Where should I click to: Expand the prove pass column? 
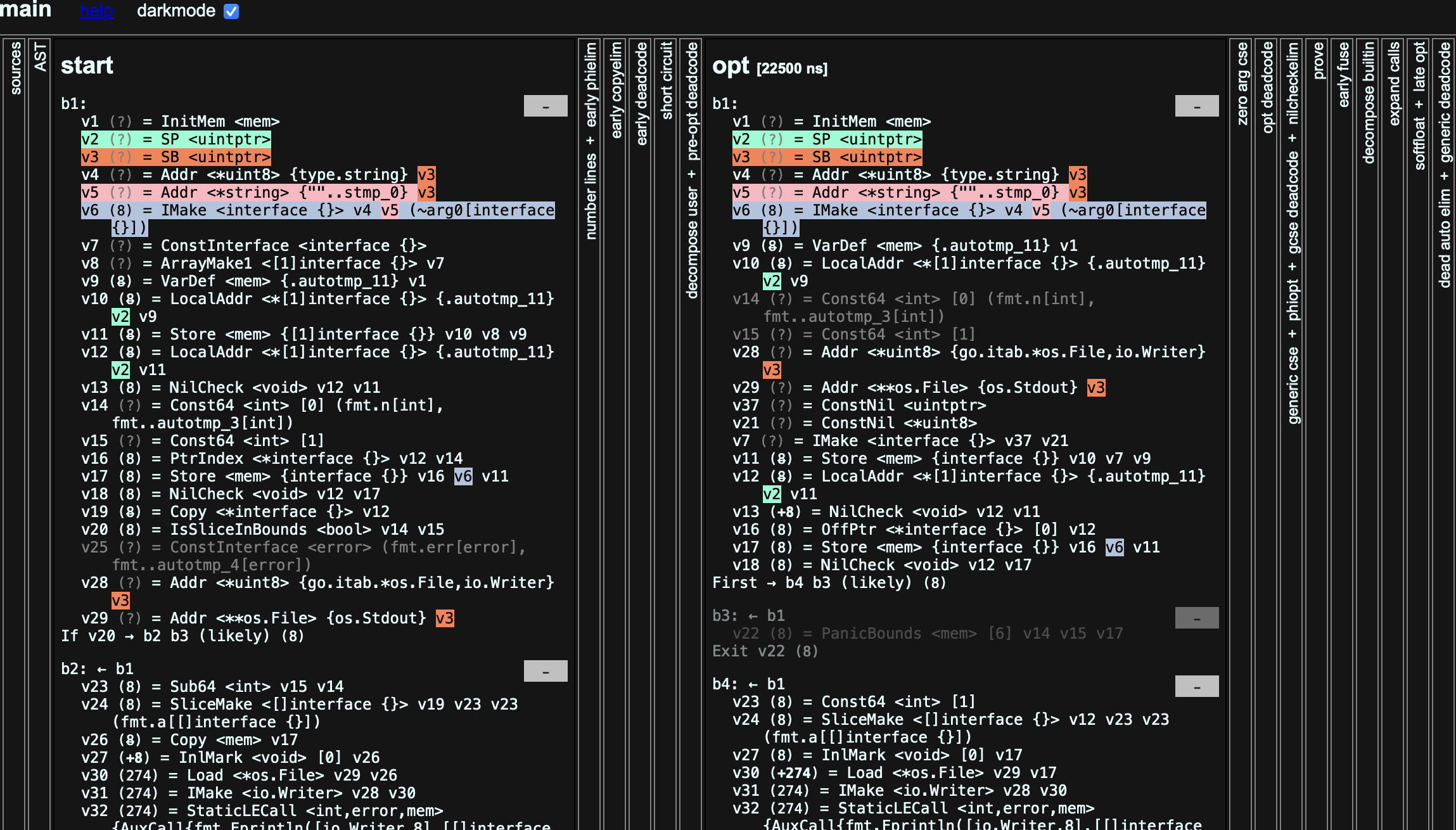click(1319, 61)
